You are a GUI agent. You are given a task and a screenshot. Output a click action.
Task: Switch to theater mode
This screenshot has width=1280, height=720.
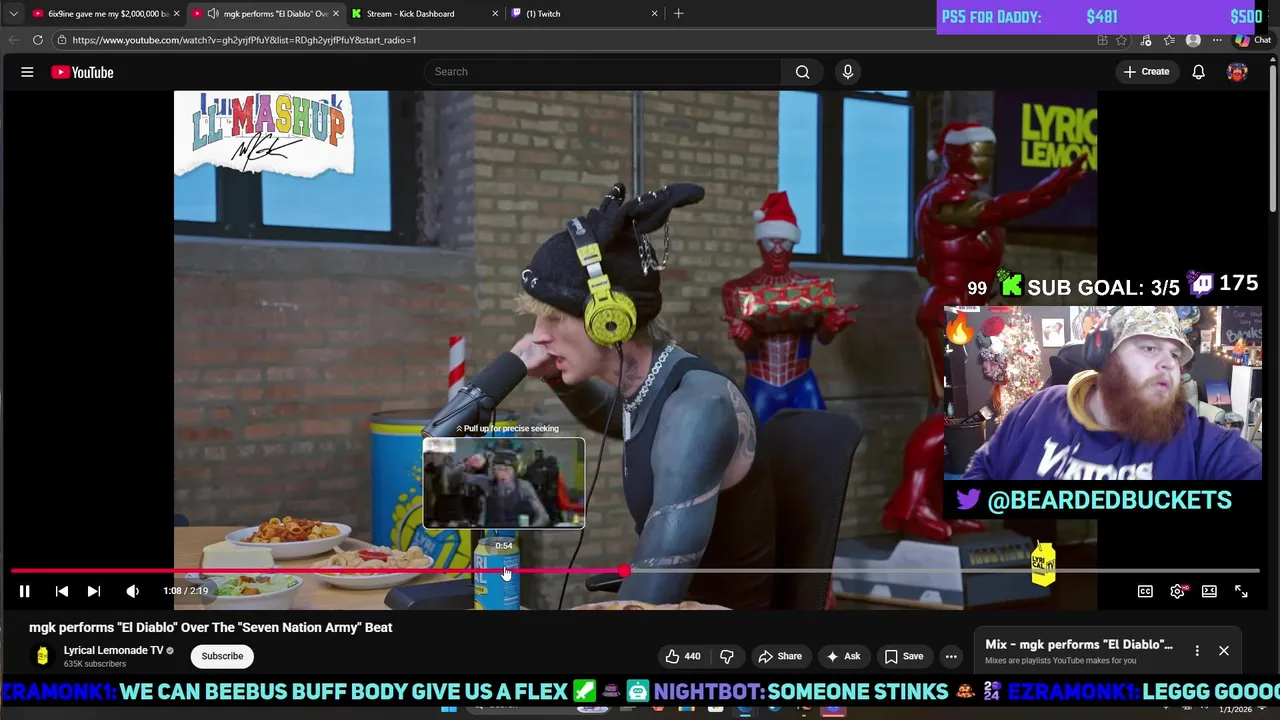click(1209, 592)
